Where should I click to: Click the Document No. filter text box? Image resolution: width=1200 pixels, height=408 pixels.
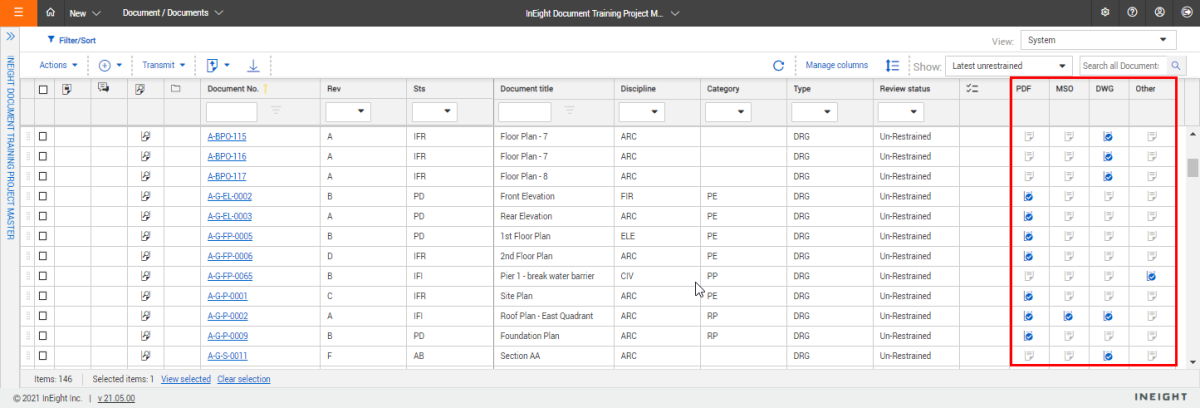click(x=232, y=110)
